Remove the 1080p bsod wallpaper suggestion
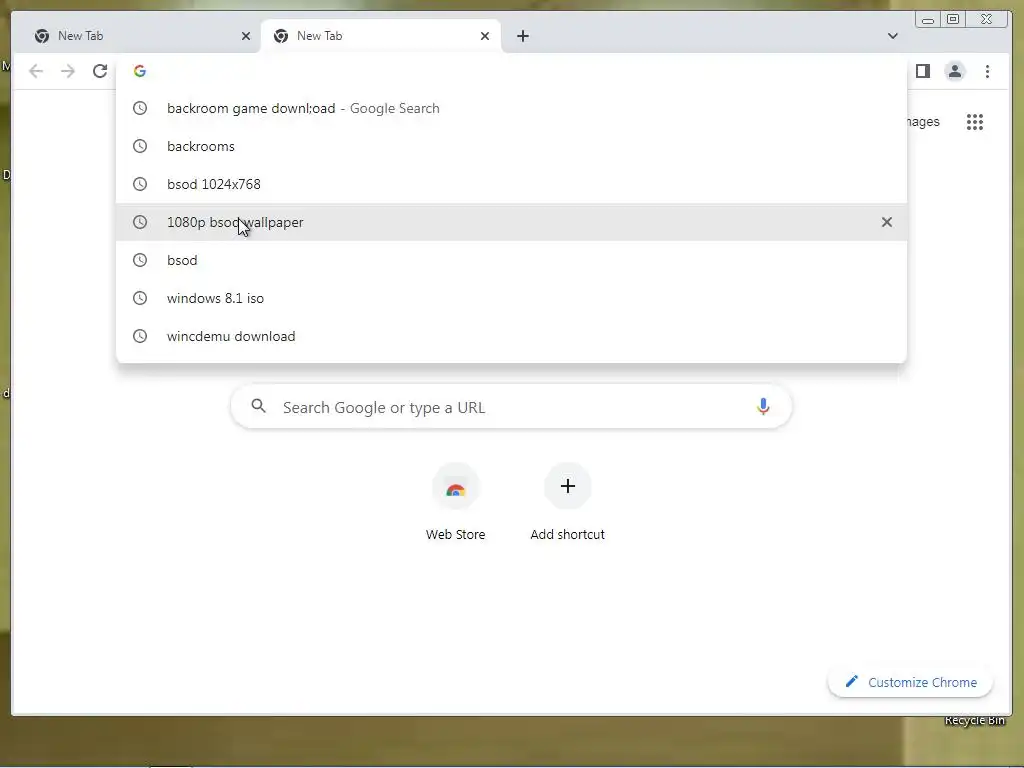Screen dimensions: 1024x768 tap(887, 222)
